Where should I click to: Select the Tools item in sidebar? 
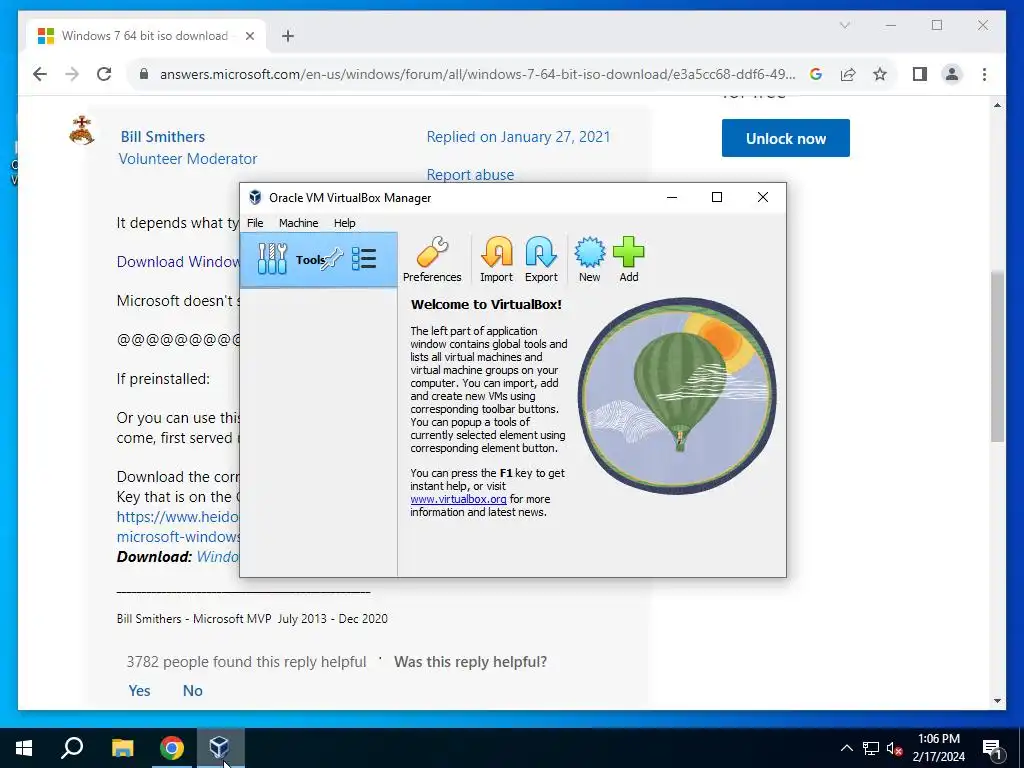[x=319, y=259]
